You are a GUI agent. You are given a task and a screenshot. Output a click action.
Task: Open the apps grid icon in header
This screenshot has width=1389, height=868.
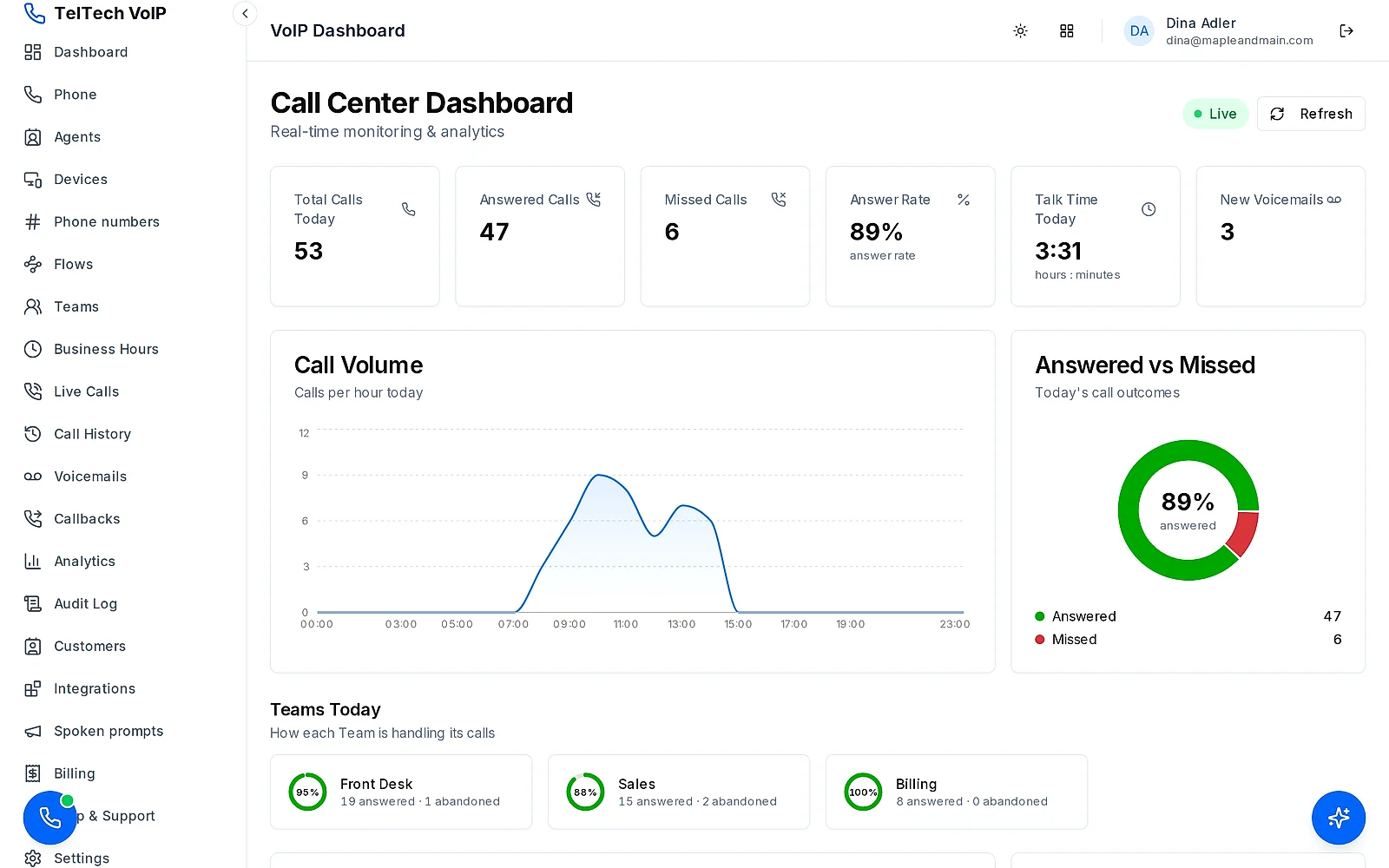(1067, 31)
